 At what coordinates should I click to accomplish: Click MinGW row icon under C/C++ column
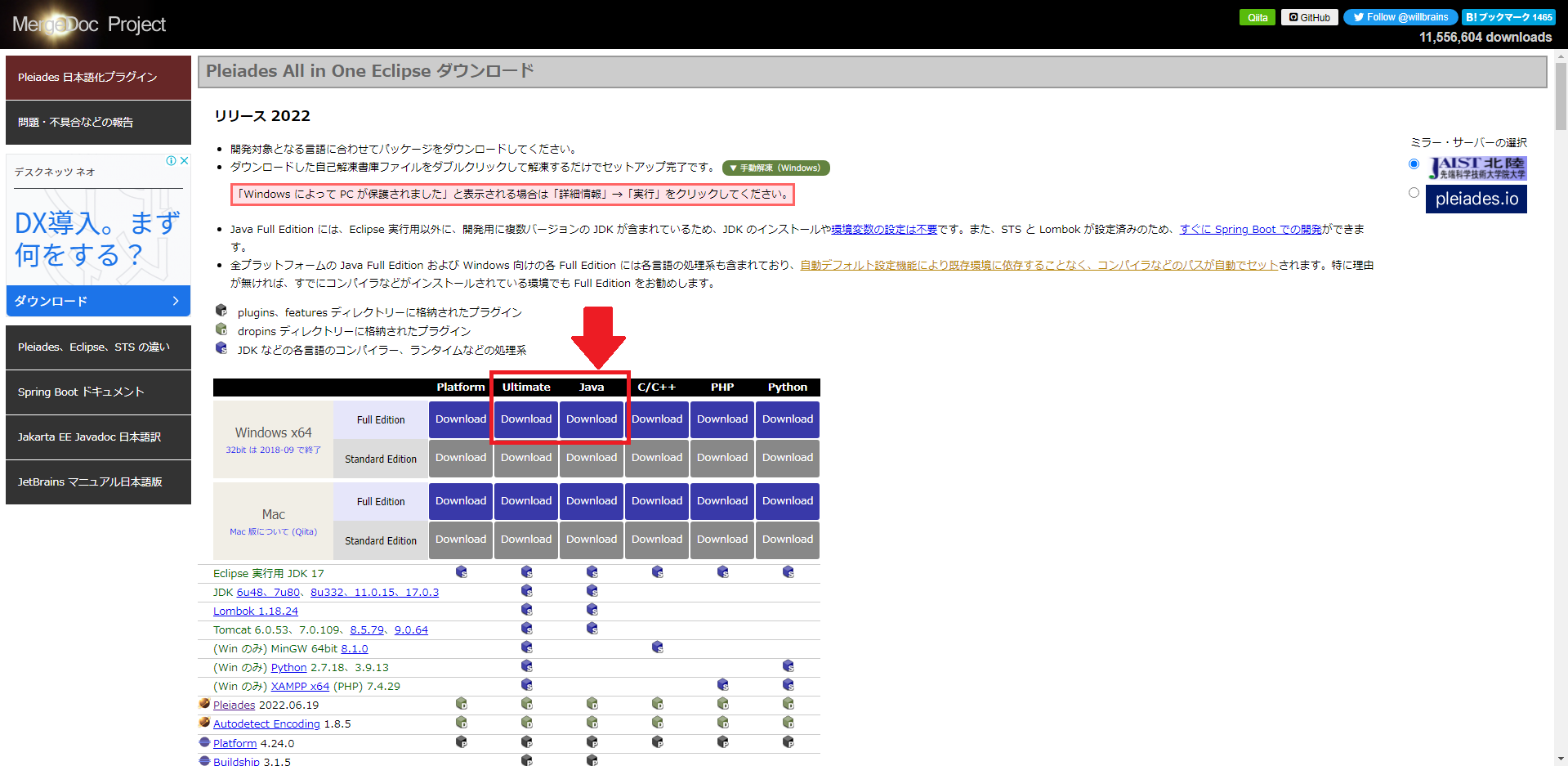[657, 647]
